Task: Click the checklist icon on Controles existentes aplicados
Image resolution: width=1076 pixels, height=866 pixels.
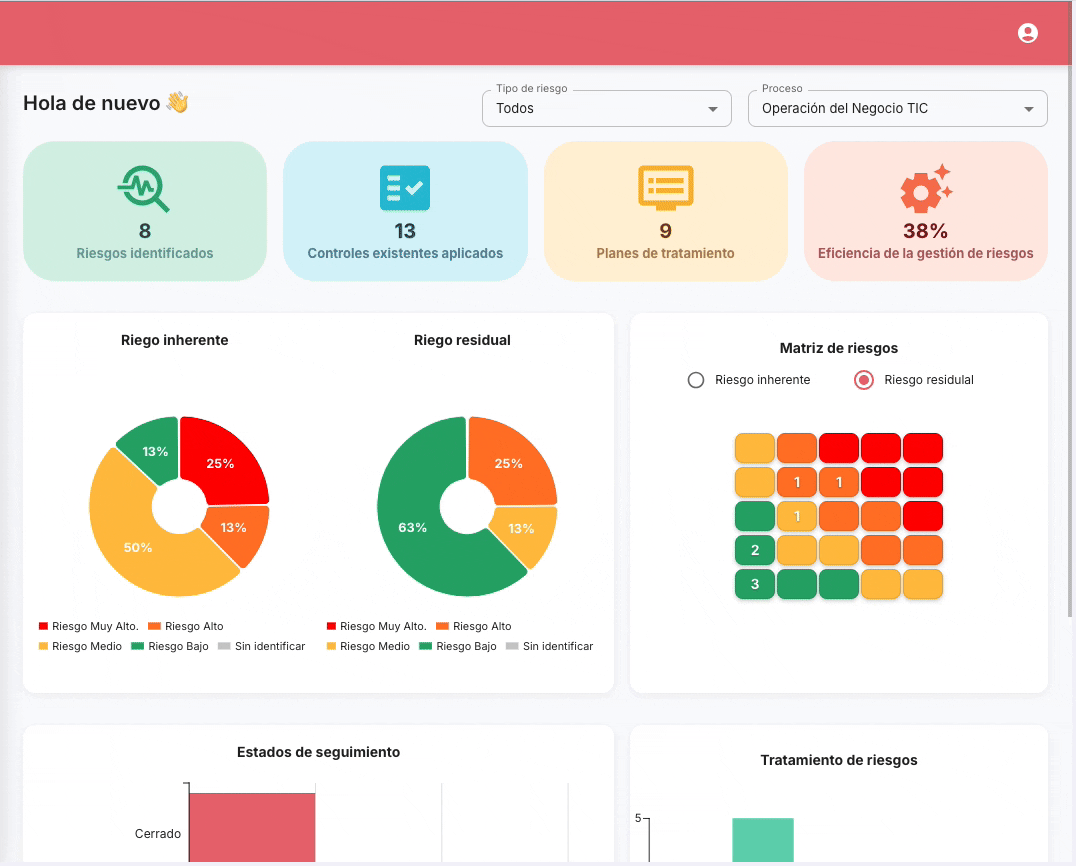Action: pos(405,188)
